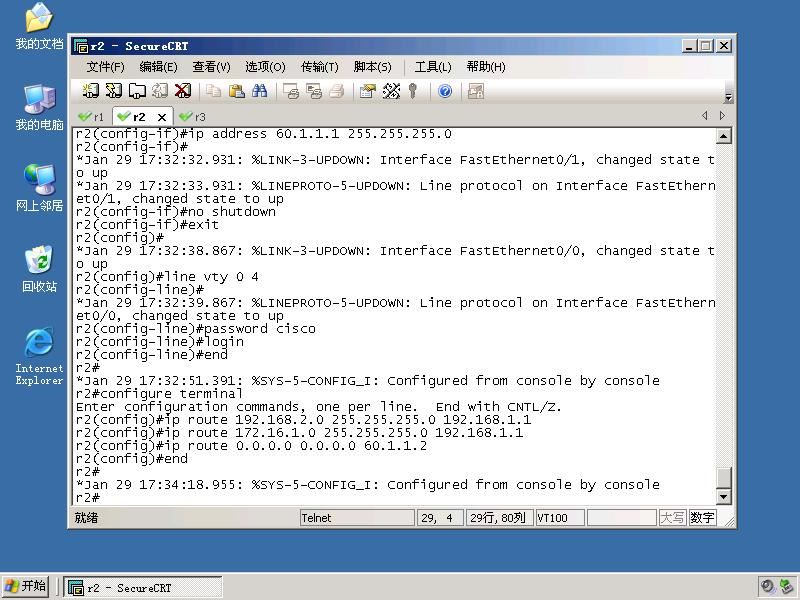Click the tab scroll right arrow
The width and height of the screenshot is (800, 600).
(x=722, y=116)
